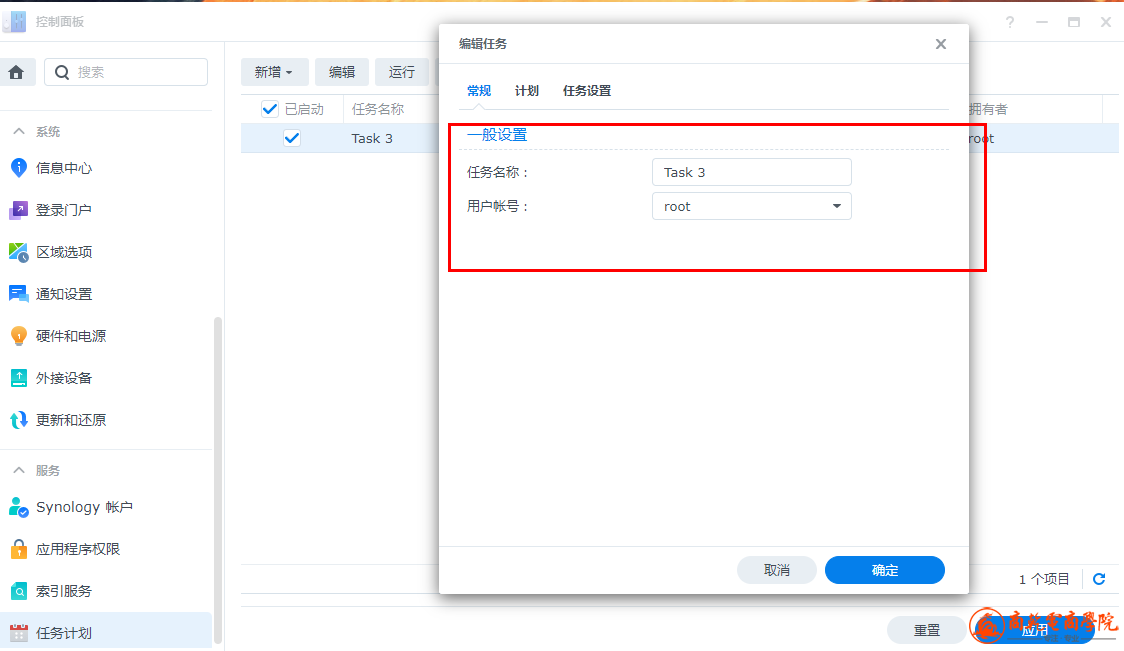1124x651 pixels.
Task: Click the 任务名称 input field
Action: point(751,172)
